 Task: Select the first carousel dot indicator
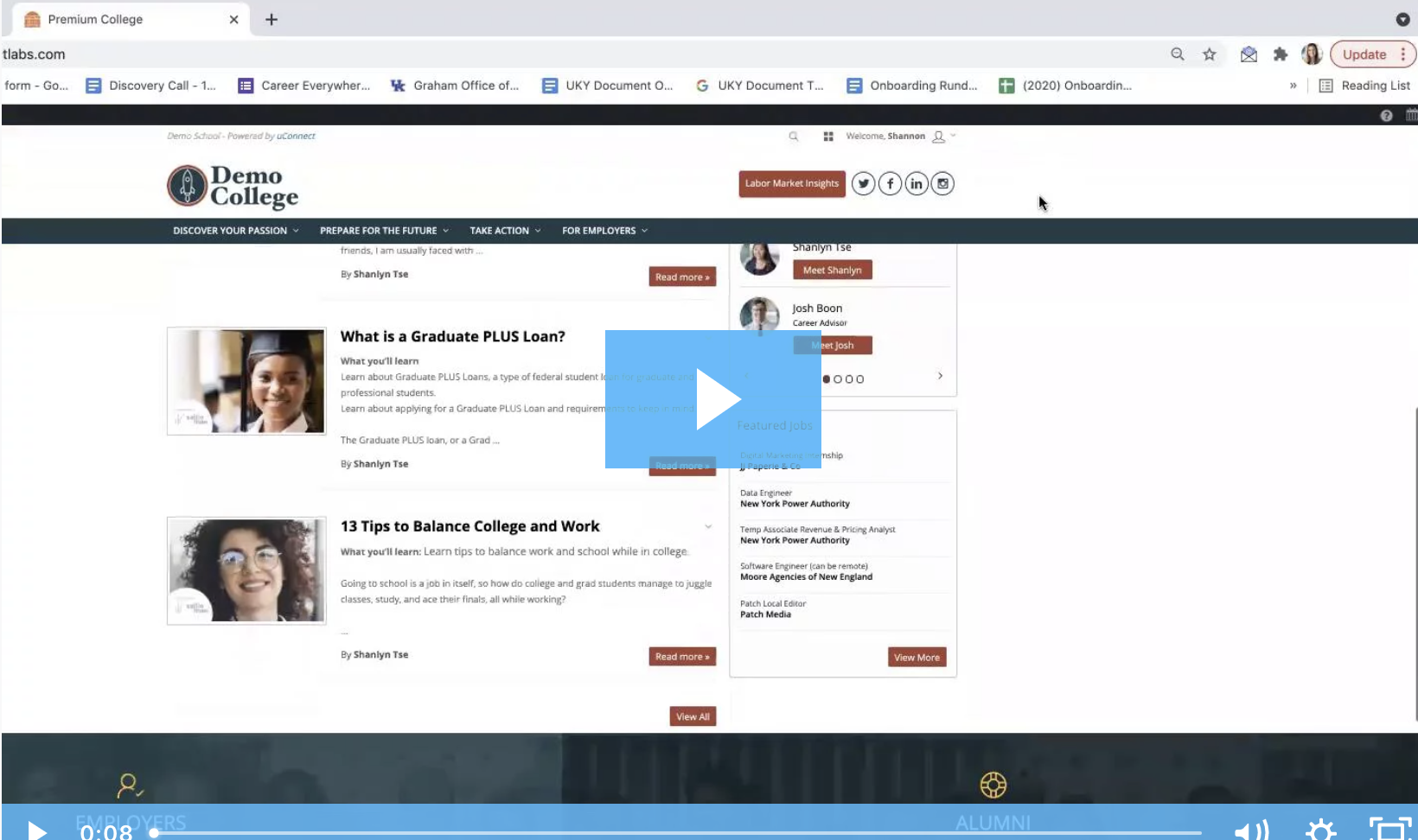coord(827,379)
